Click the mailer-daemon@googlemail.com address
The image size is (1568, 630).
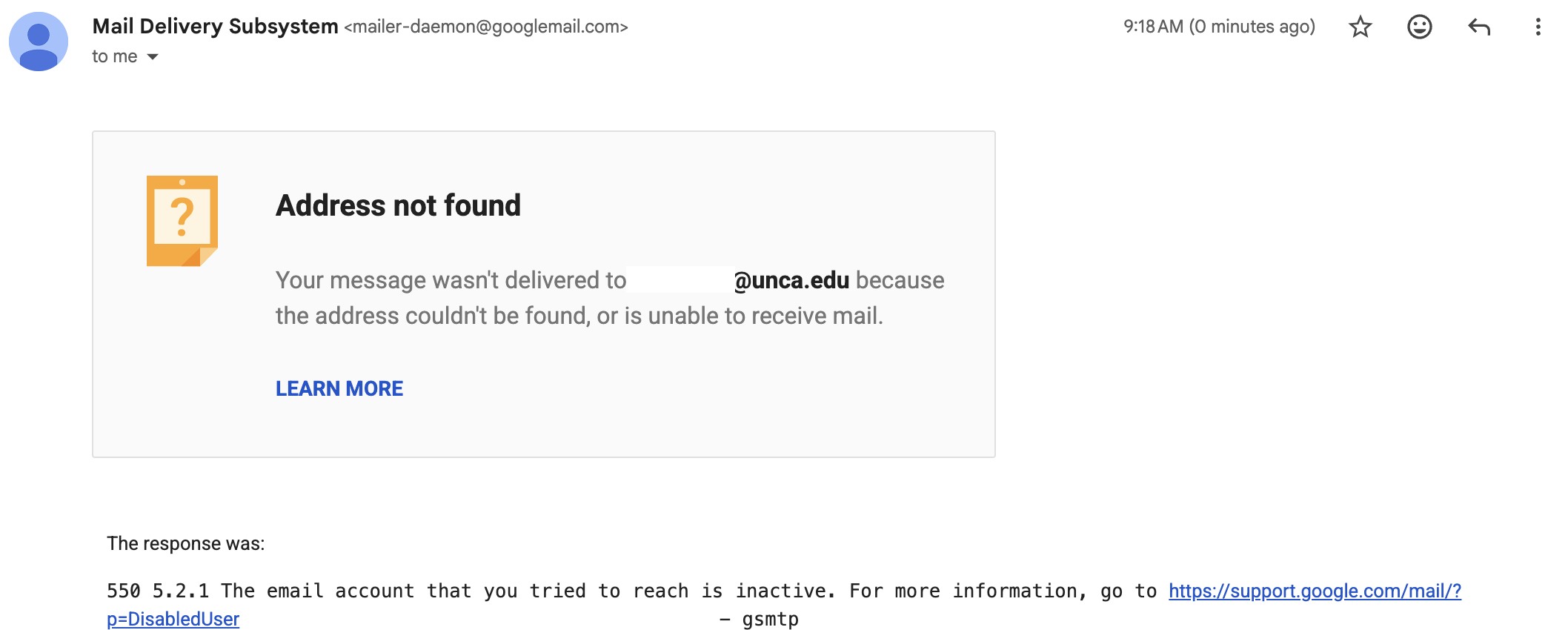(x=486, y=27)
